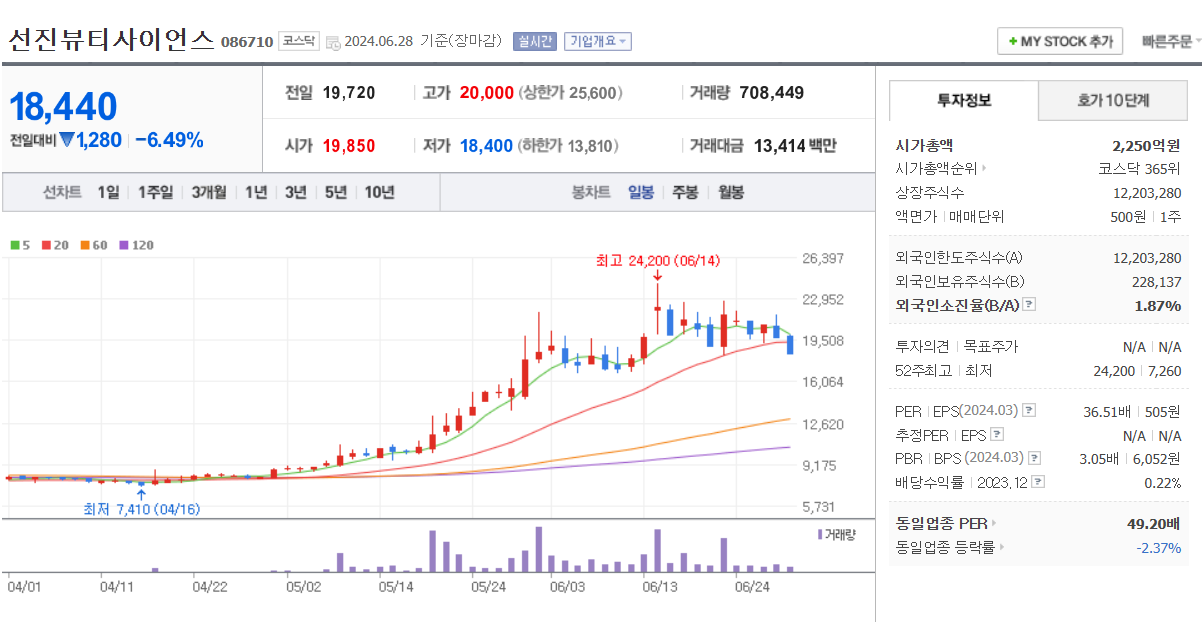1203x622 pixels.
Task: Click the purple 120-day average swatch
Action: point(124,245)
